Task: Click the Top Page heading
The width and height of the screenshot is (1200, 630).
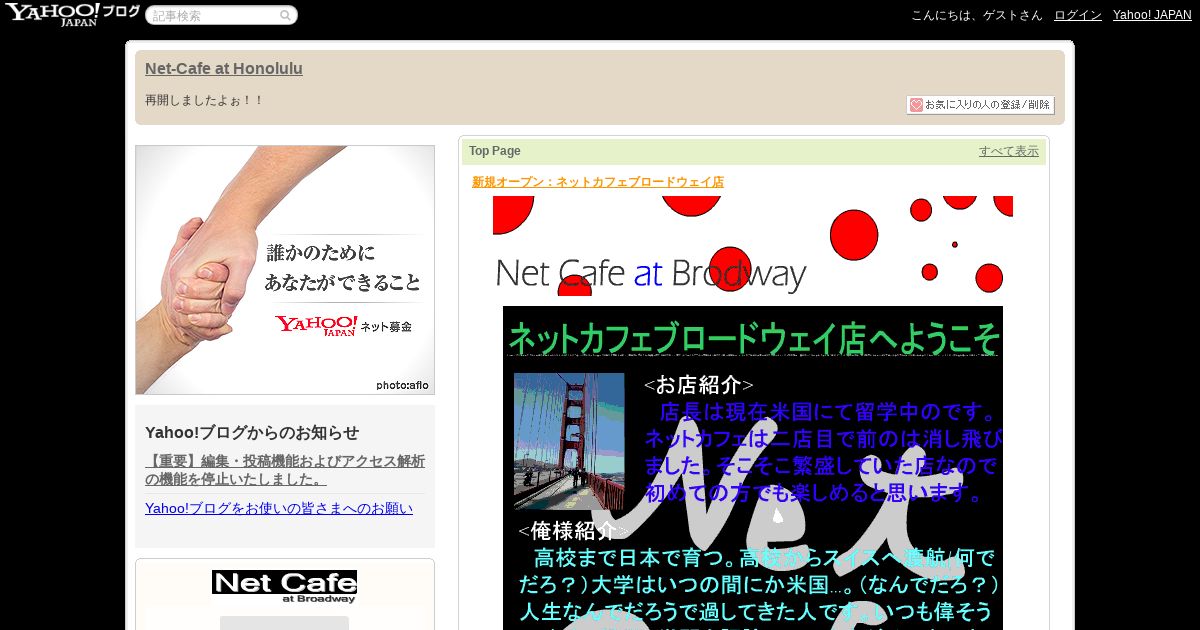Action: (495, 151)
